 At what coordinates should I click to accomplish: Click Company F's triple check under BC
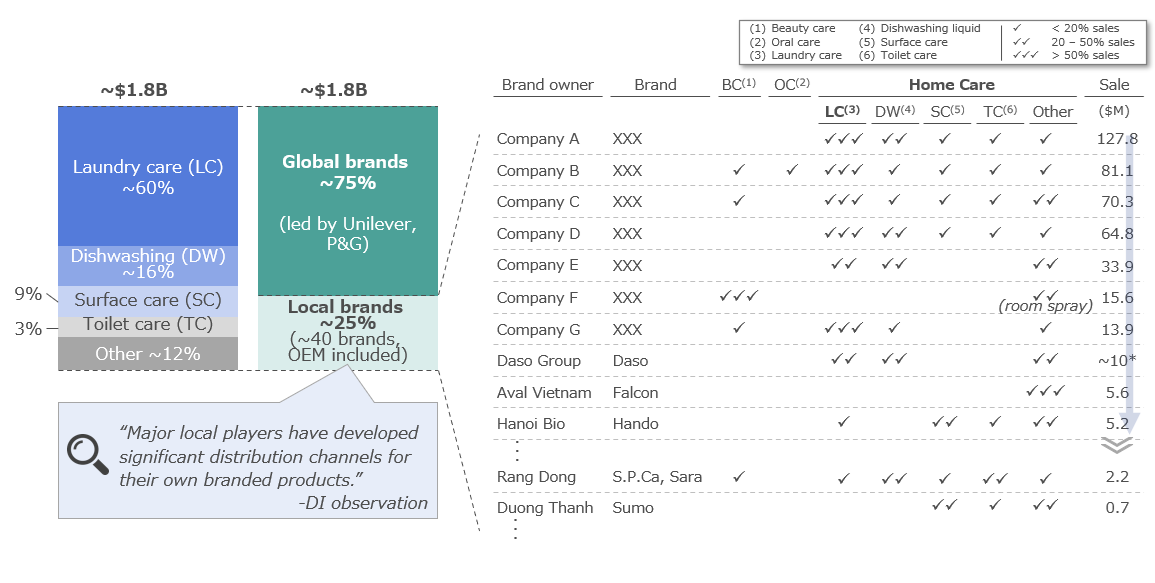(x=739, y=296)
